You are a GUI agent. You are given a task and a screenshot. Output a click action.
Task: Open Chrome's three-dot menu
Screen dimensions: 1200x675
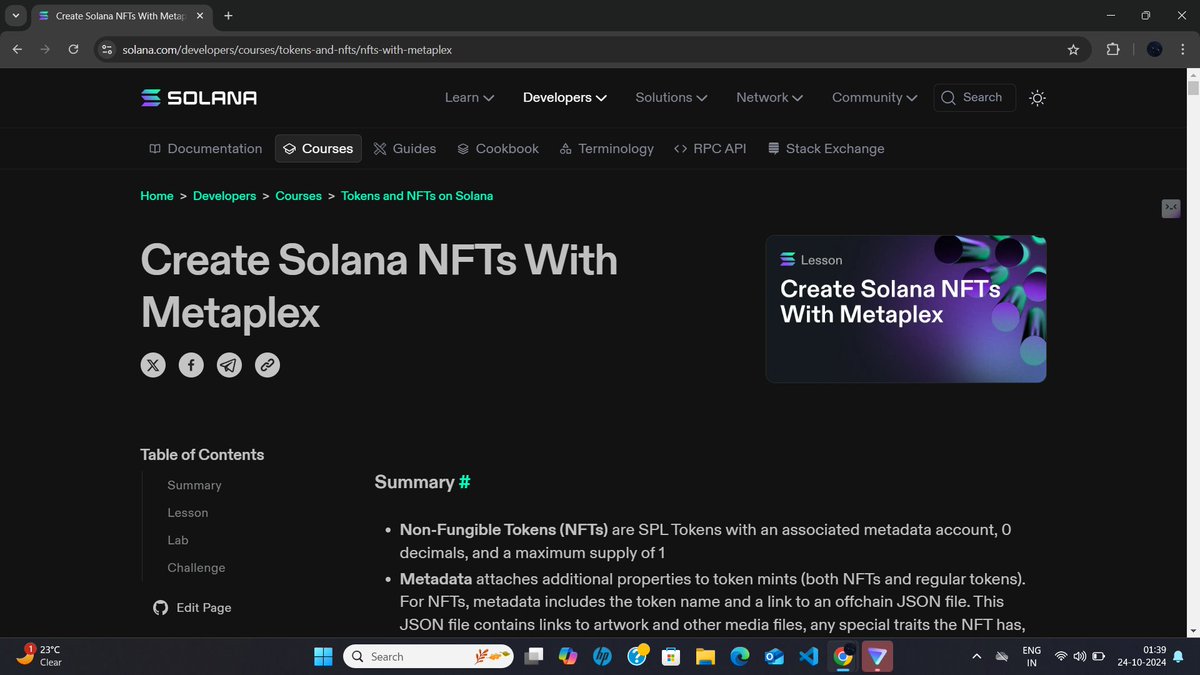click(1183, 49)
